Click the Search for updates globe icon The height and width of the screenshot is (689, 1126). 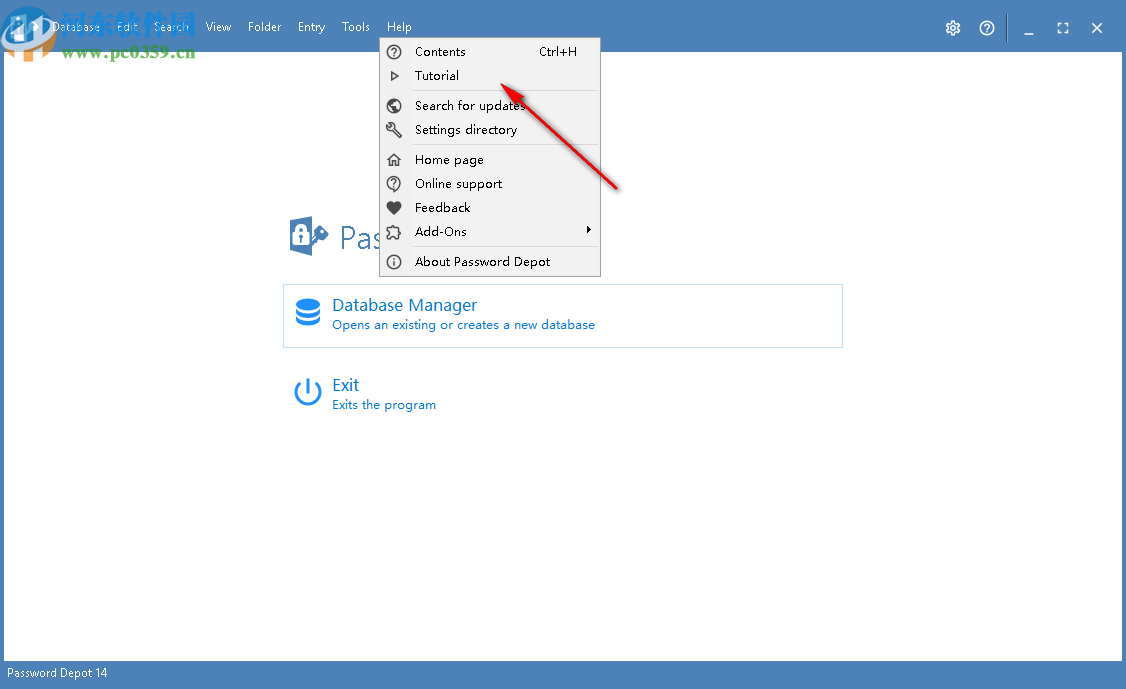394,105
